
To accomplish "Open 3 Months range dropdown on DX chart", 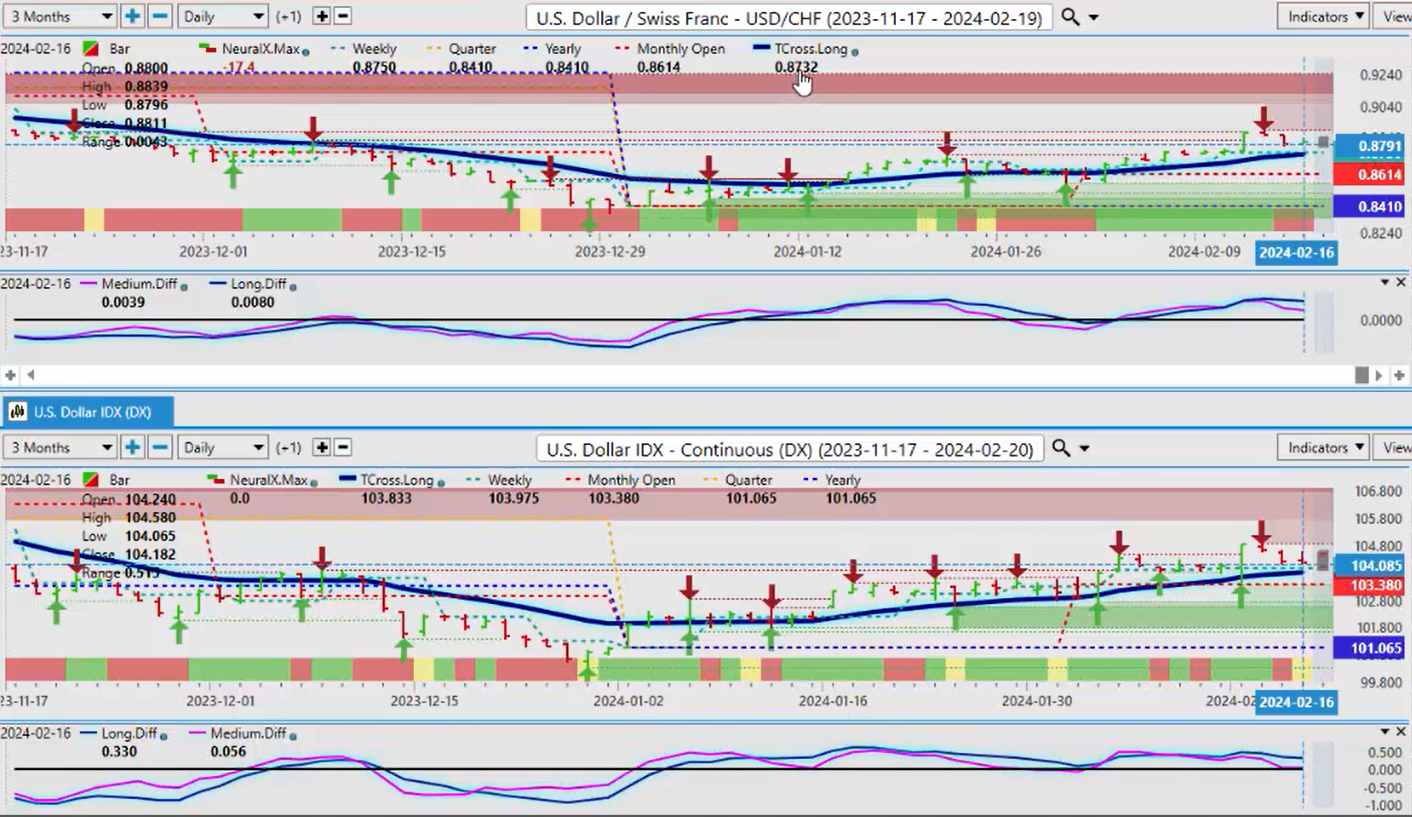I will [x=58, y=447].
